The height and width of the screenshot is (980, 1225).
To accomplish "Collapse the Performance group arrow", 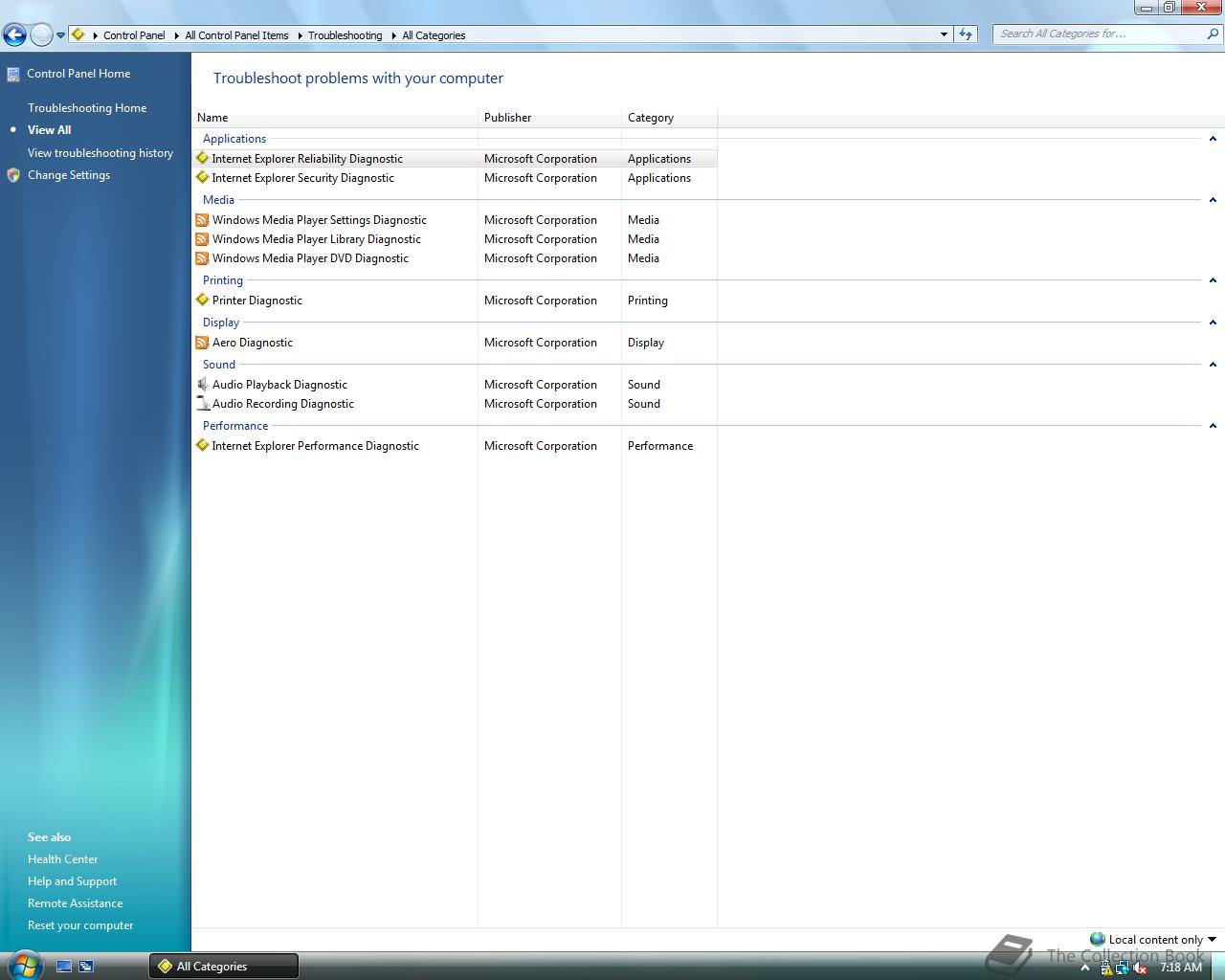I will coord(1213,426).
